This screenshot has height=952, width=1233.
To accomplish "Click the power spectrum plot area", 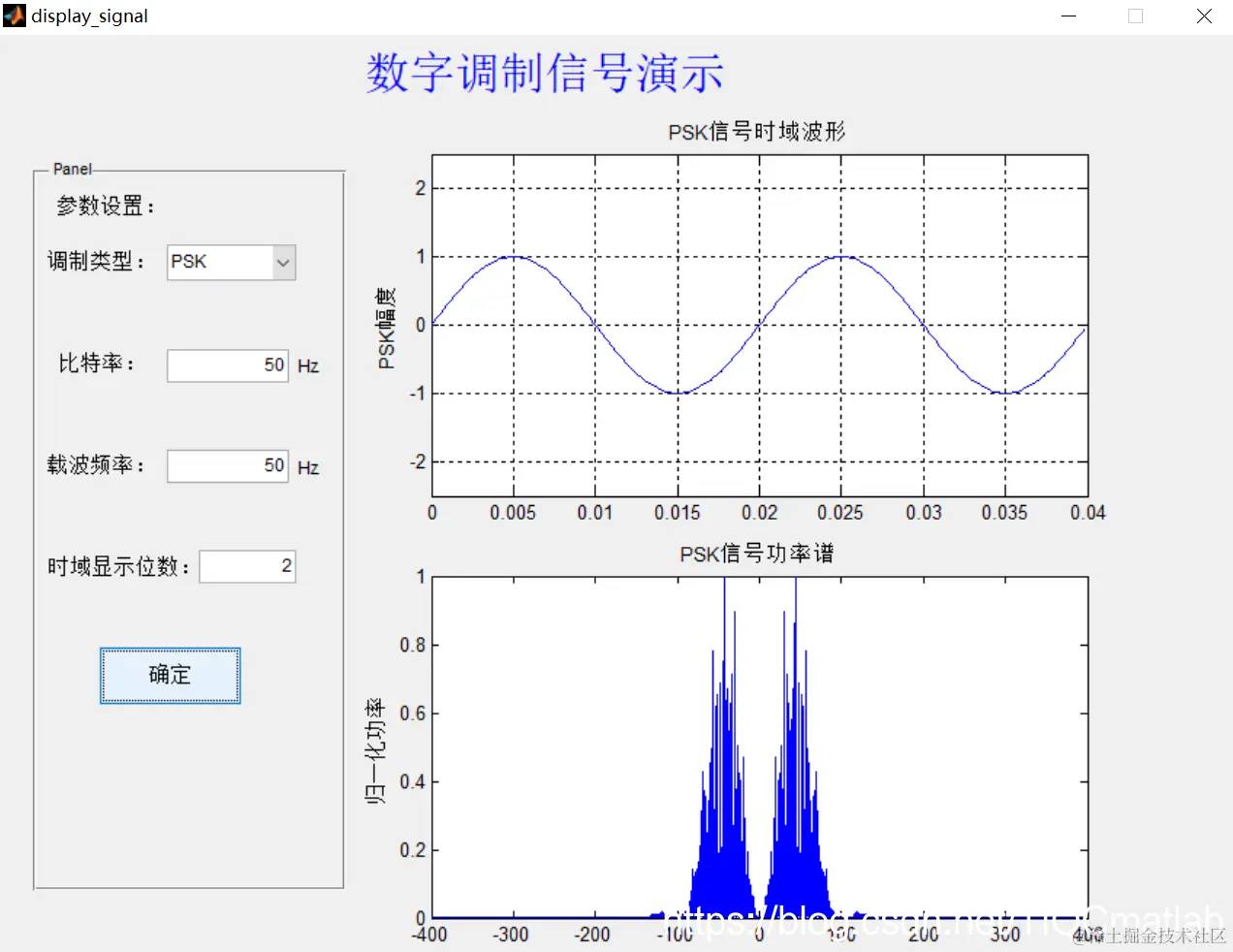I will point(759,747).
